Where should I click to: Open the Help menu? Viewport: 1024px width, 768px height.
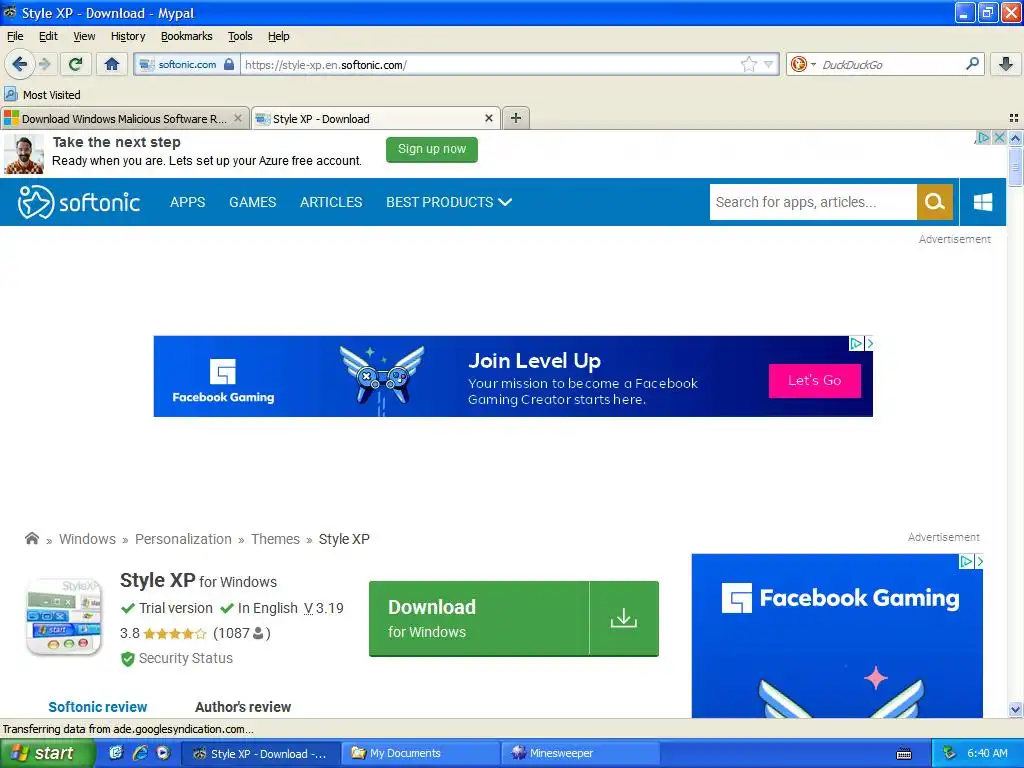tap(278, 36)
